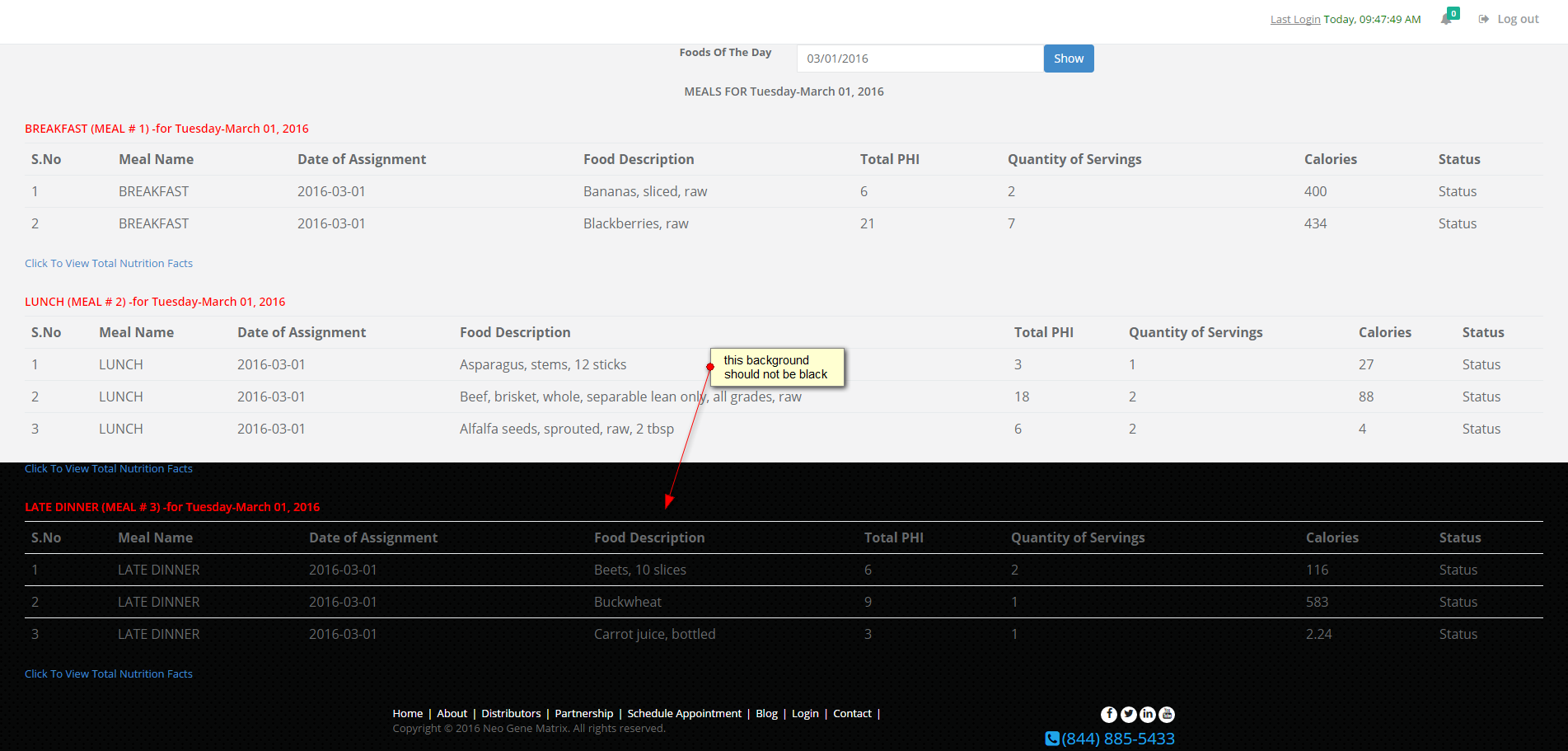Click the 2.24 calories value for Carrot juice
Screen dimensions: 1568x751
tap(1318, 634)
